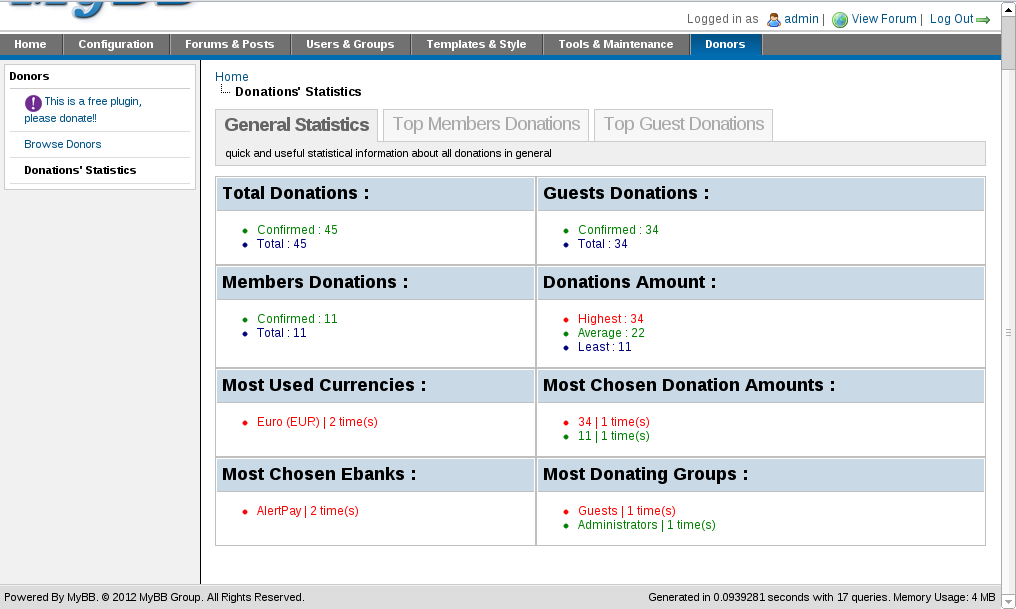Click 'Highest : 34' donation amount
The height and width of the screenshot is (609, 1016).
pos(610,318)
